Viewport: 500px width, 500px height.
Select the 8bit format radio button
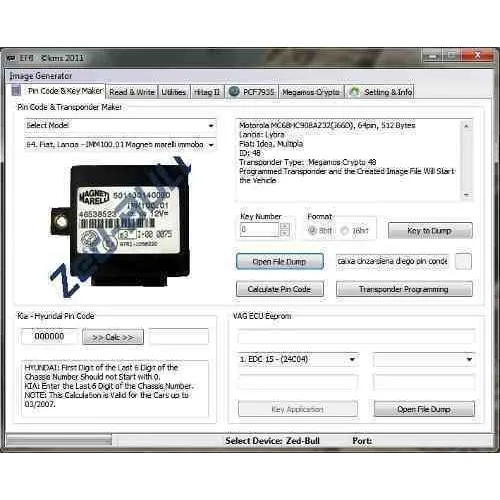tap(312, 230)
